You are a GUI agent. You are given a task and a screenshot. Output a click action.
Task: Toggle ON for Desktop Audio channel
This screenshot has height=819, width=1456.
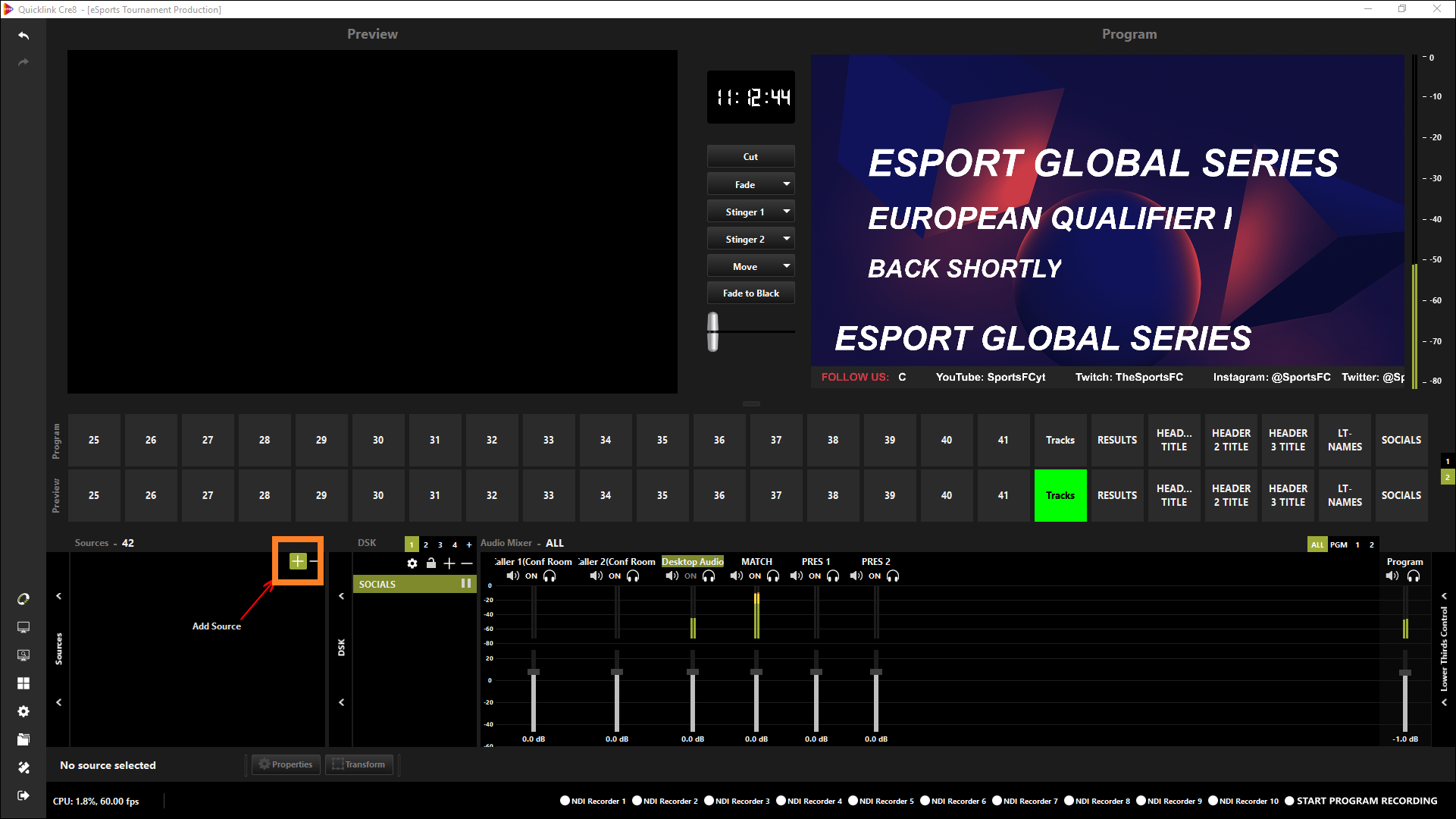point(690,576)
